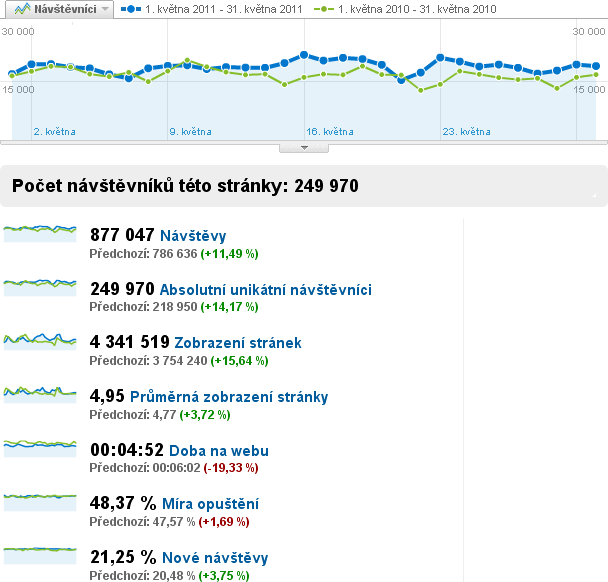The image size is (608, 582).
Task: Click the Absolutní unikátní návštěvníci sparkline
Action: pyautogui.click(x=40, y=287)
